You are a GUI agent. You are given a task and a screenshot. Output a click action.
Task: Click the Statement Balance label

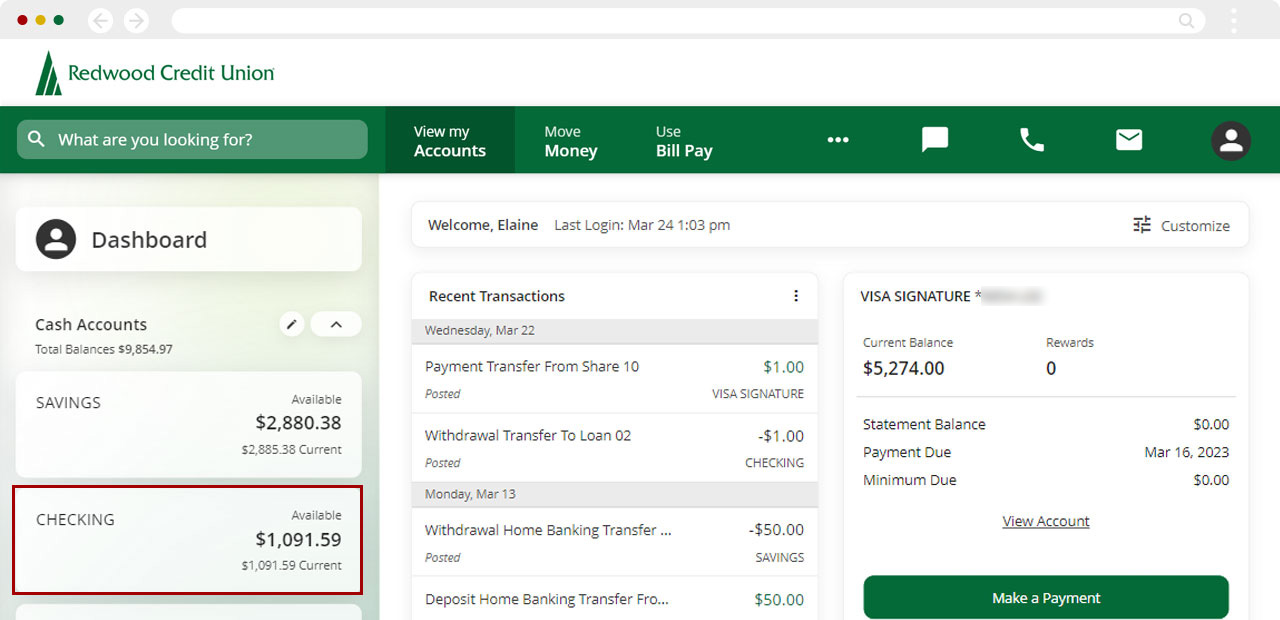(924, 424)
